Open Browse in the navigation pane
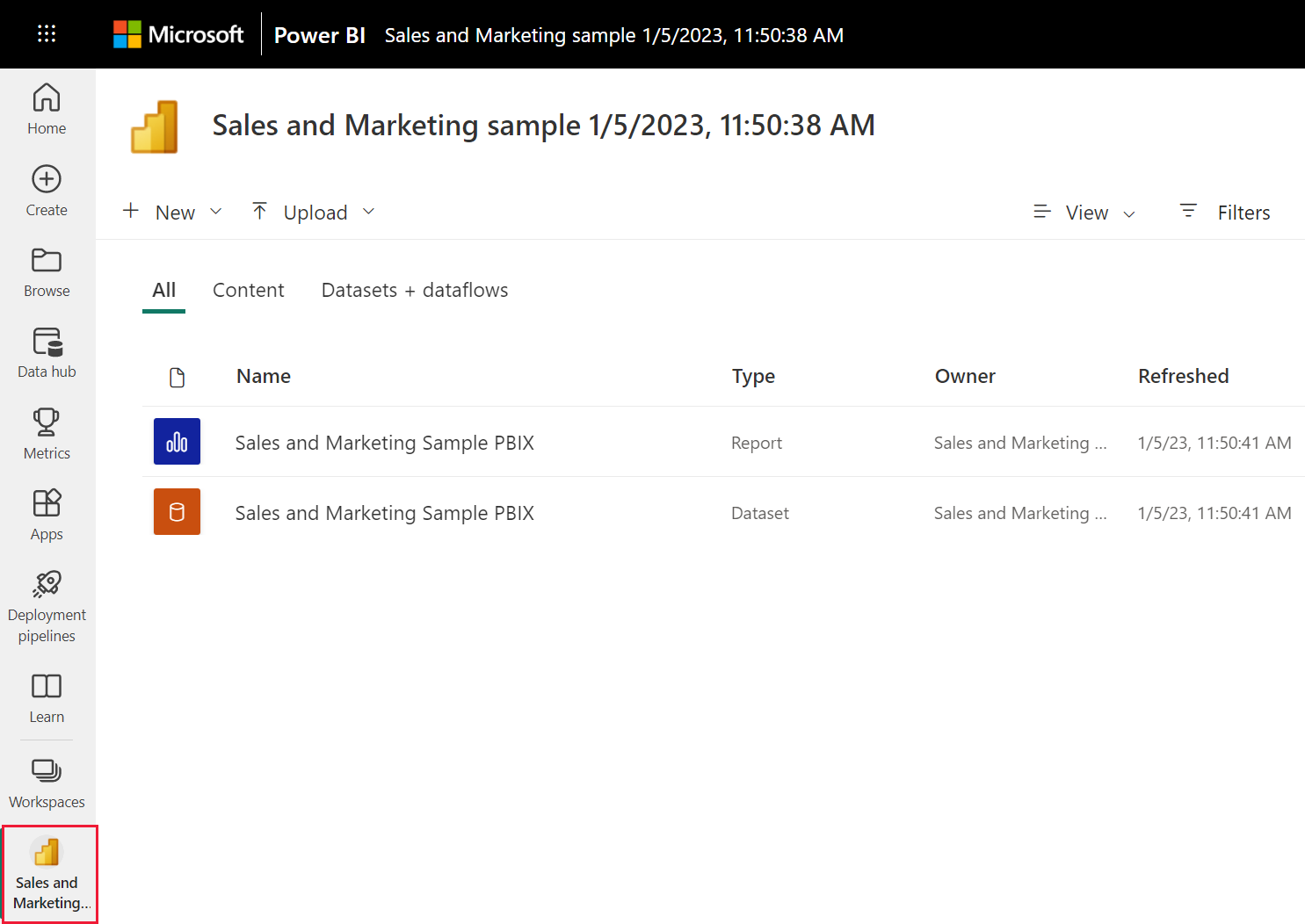Image resolution: width=1305 pixels, height=924 pixels. tap(47, 271)
